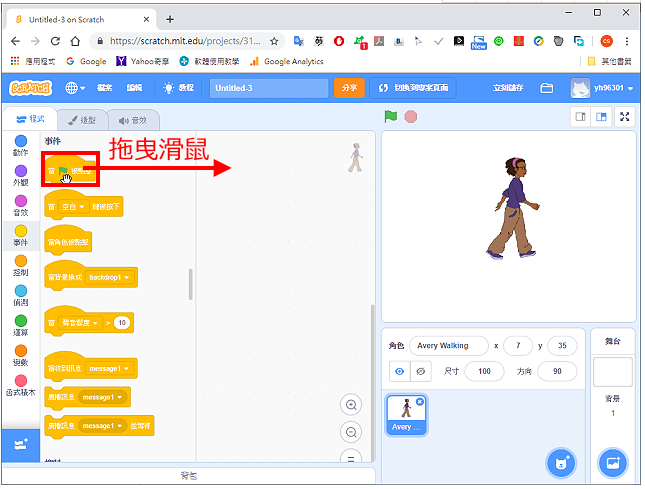
Task: Edit the Untitled-3 project title field
Action: tap(269, 88)
